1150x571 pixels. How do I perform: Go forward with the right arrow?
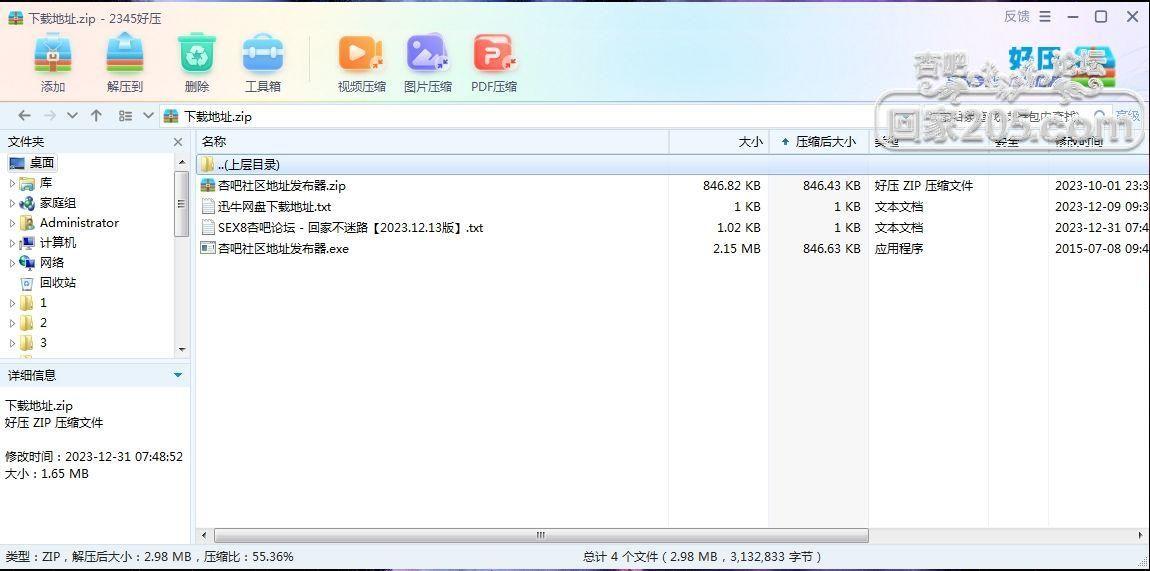(x=49, y=116)
